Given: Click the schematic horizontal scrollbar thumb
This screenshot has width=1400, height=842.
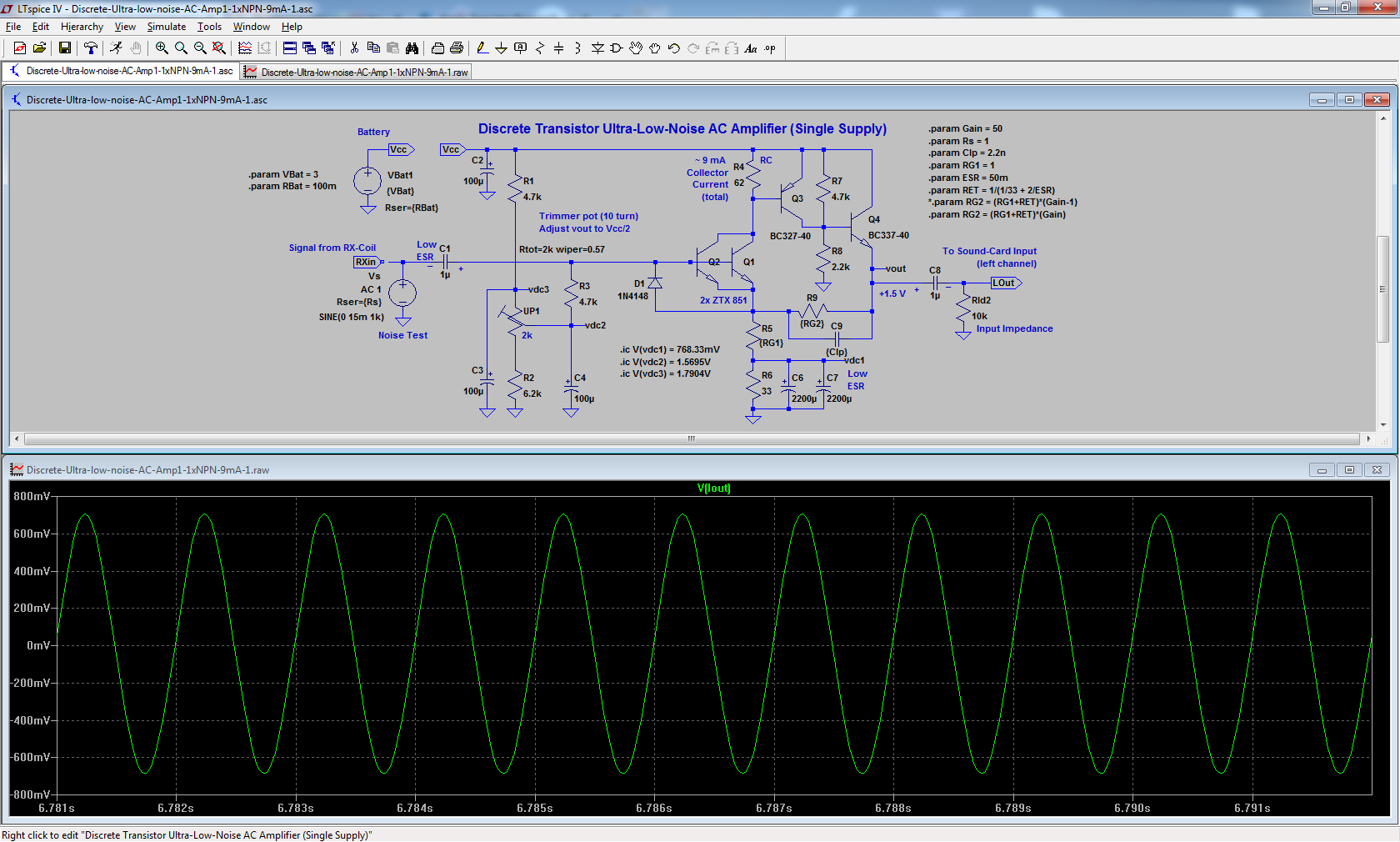Looking at the screenshot, I should coord(691,439).
